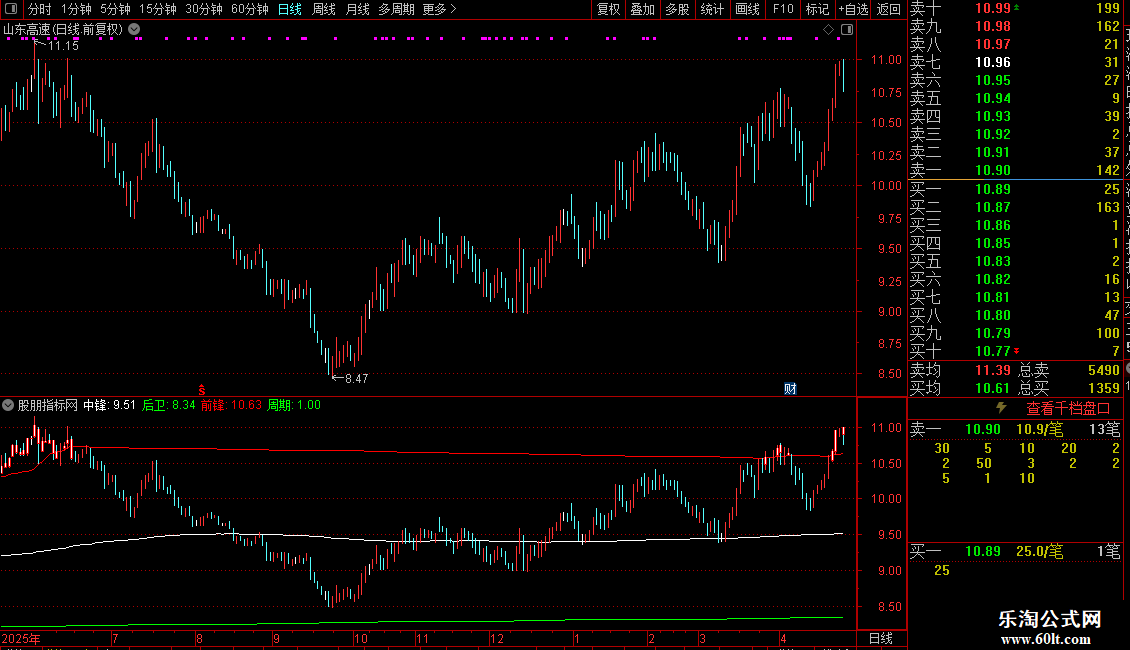This screenshot has height=650, width=1130.
Task: Switch to 分时 intraday view
Action: tap(40, 9)
